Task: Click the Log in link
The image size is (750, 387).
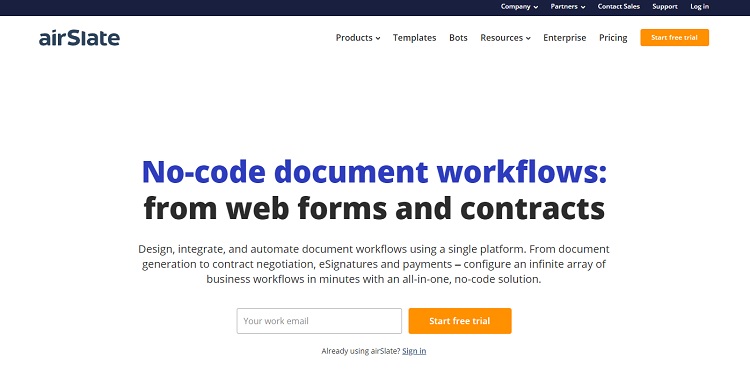Action: coord(699,7)
